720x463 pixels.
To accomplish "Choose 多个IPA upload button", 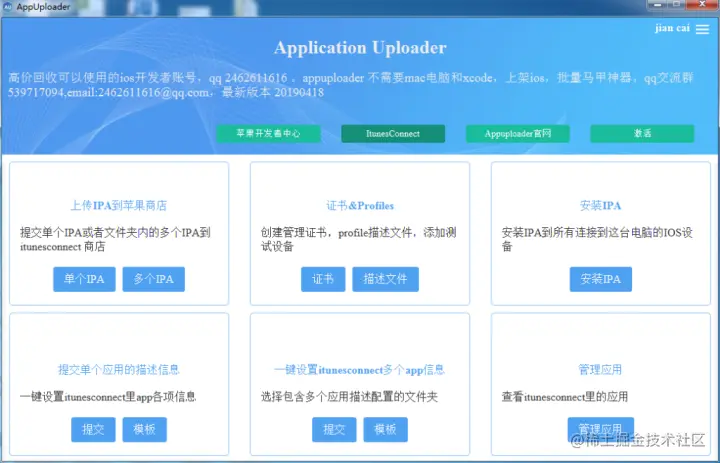I will (x=154, y=279).
